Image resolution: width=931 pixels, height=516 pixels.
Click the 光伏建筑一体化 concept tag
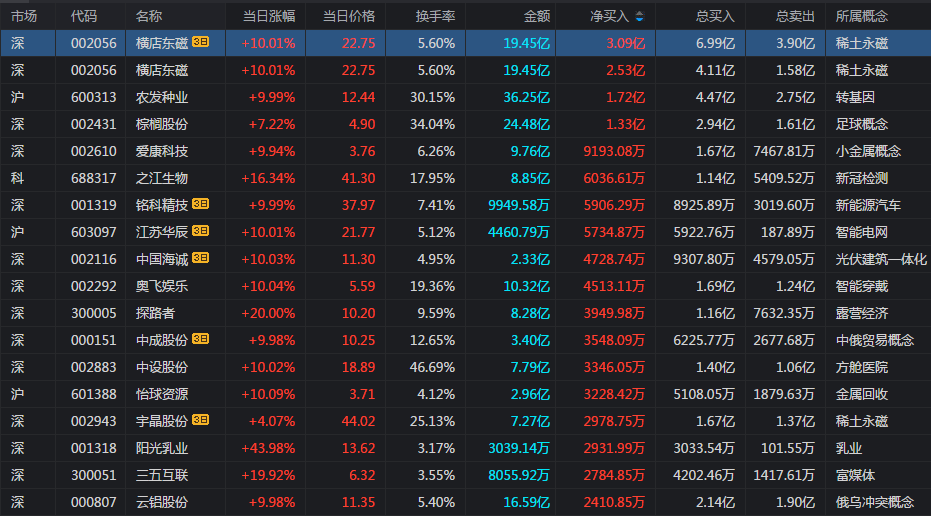[881, 259]
